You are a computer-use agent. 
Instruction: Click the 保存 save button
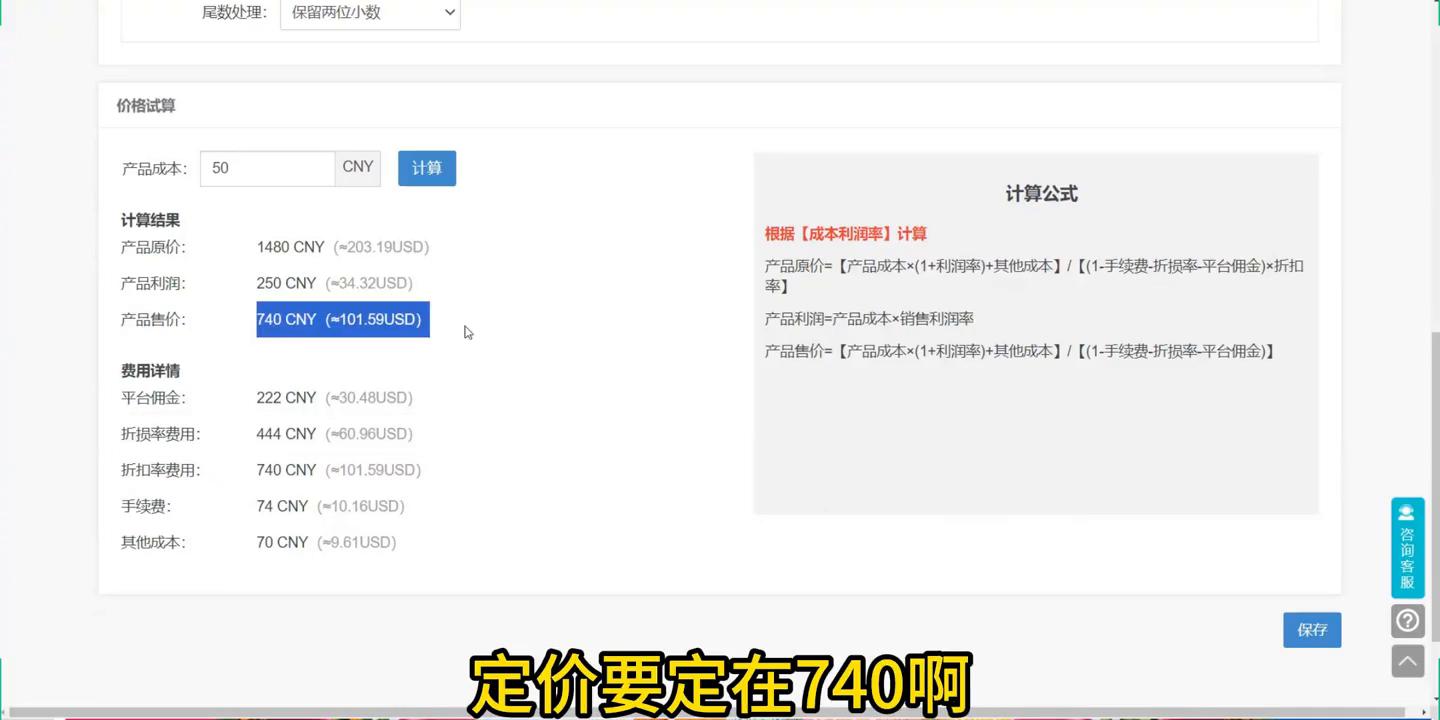coord(1312,629)
